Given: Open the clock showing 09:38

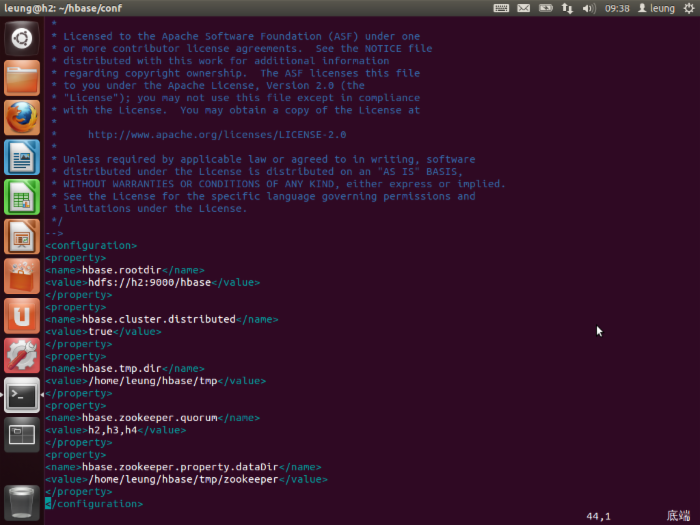Looking at the screenshot, I should [x=617, y=8].
